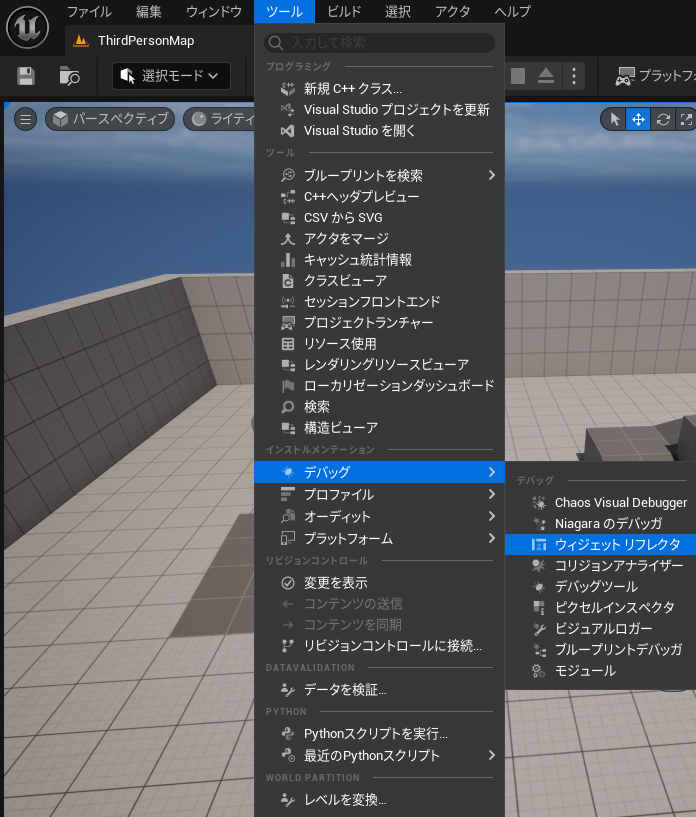Image resolution: width=696 pixels, height=817 pixels.
Task: Open ピクセルインスペクタ
Action: (601, 608)
